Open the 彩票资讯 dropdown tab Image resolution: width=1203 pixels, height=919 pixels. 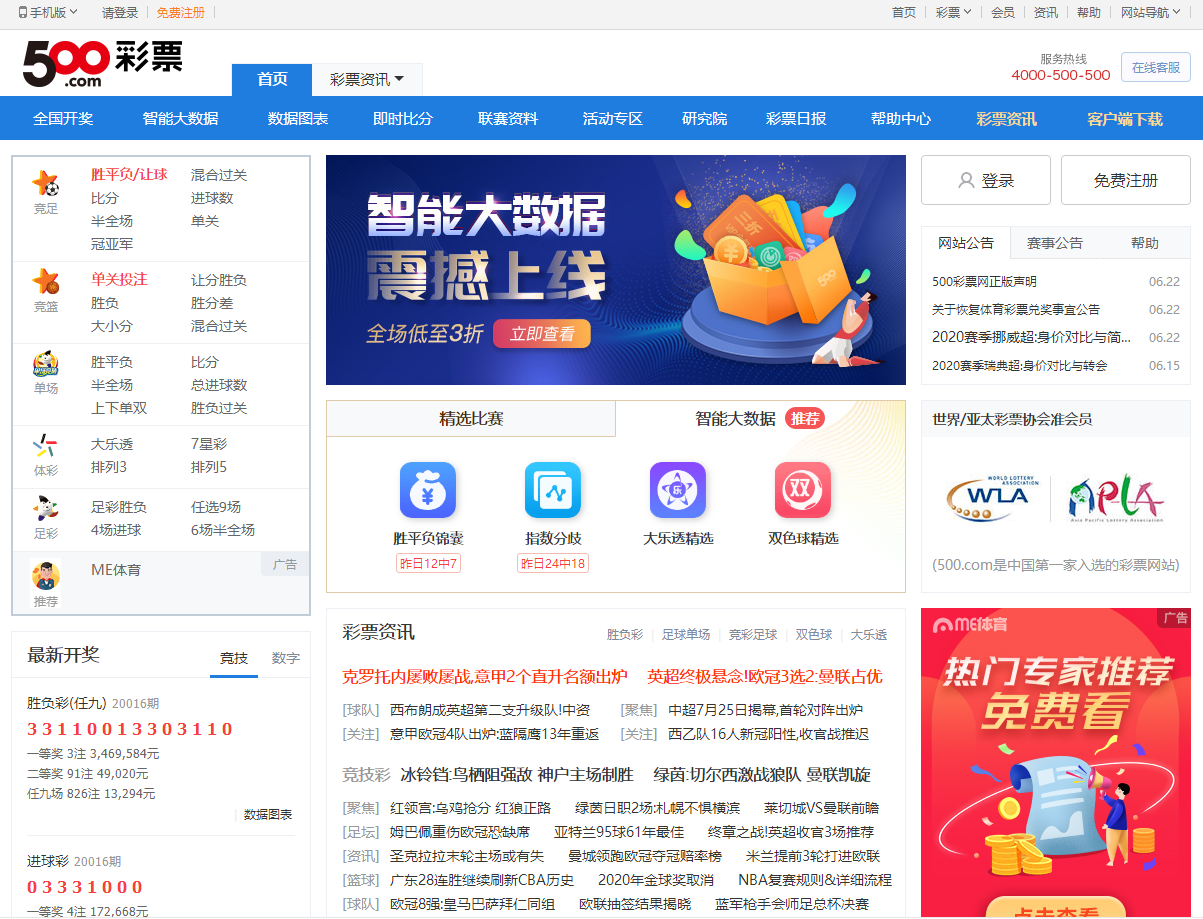coord(367,79)
